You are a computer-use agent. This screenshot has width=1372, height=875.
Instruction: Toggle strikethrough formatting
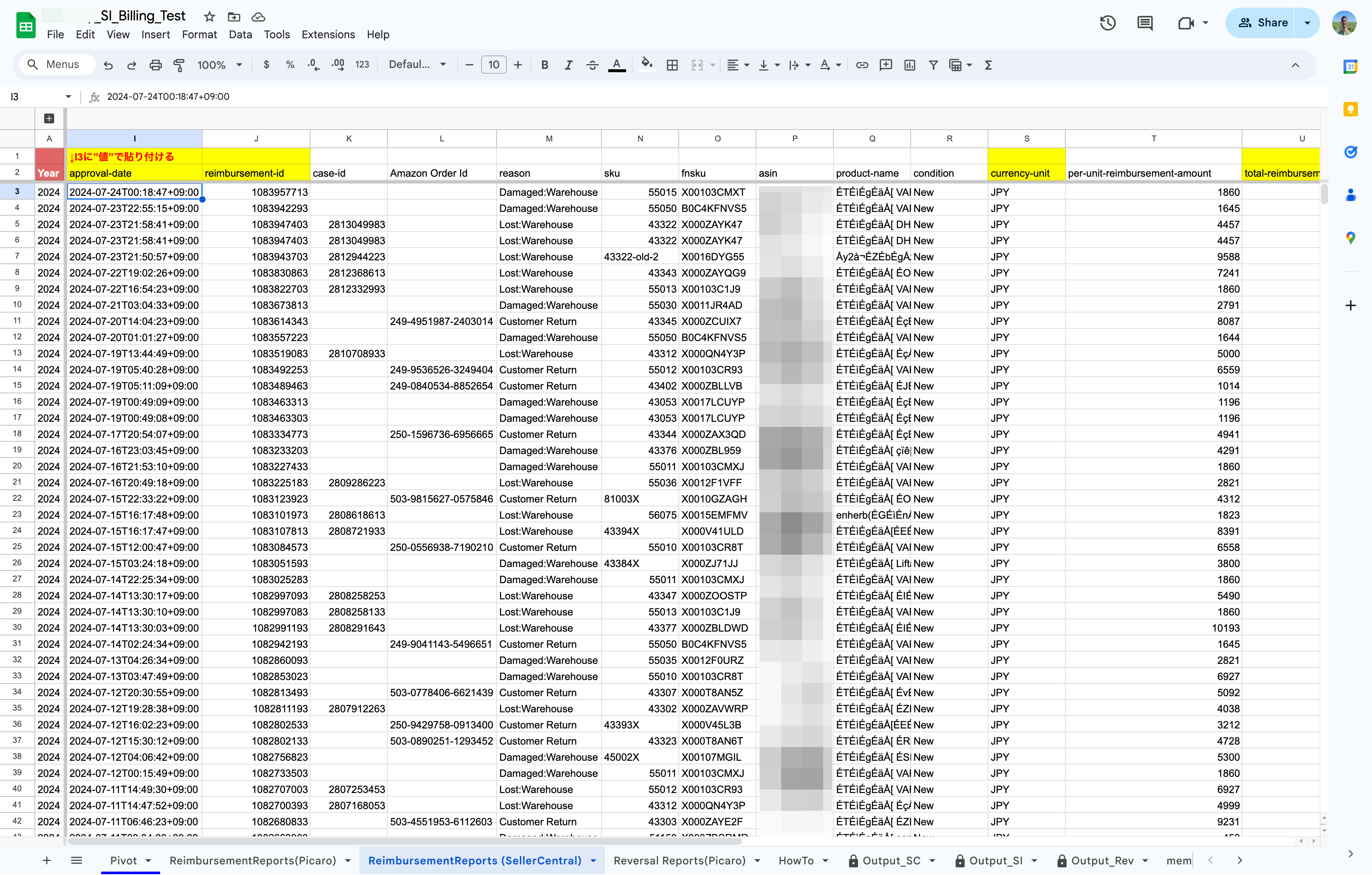click(x=592, y=65)
